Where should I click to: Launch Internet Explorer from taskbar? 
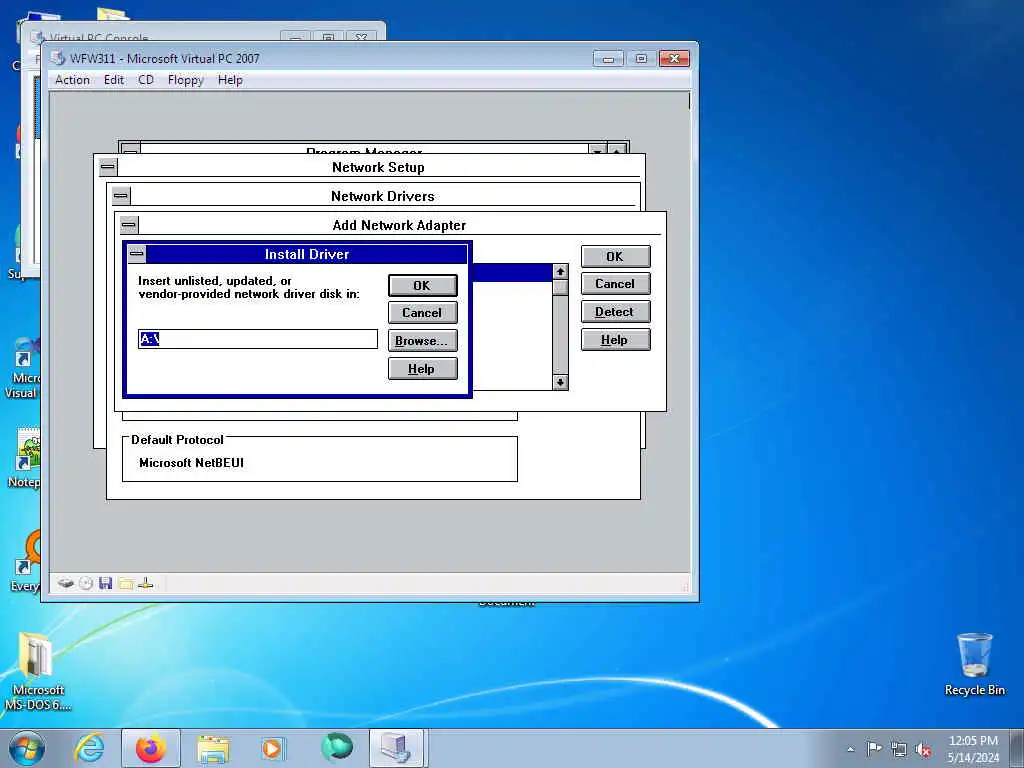(89, 748)
